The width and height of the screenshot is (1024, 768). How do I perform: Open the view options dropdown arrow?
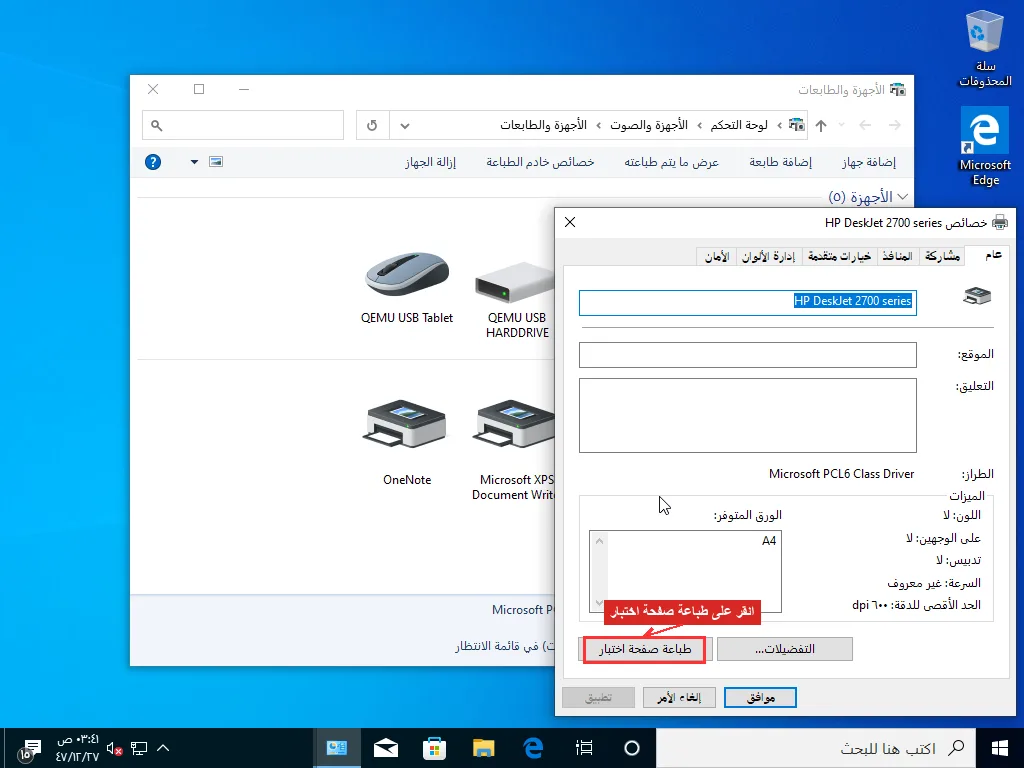click(194, 162)
